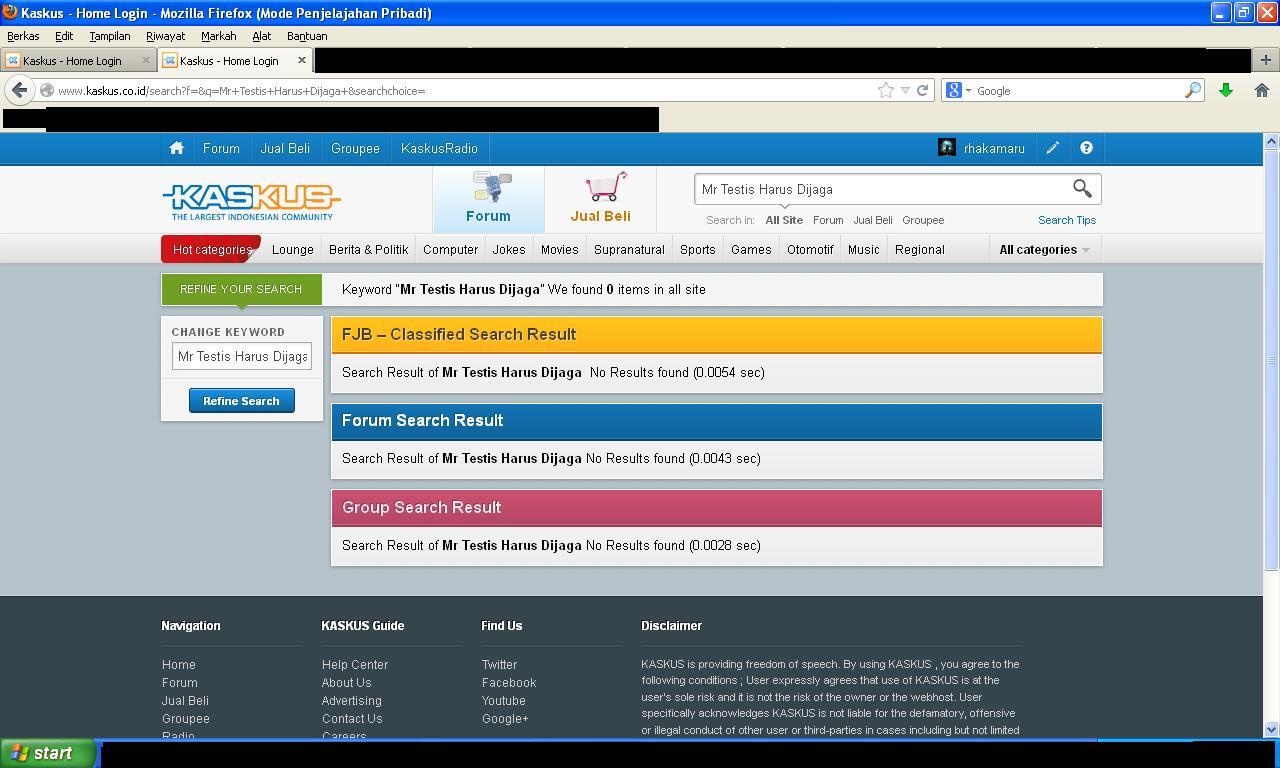
Task: Open Otomotif category
Action: (810, 249)
